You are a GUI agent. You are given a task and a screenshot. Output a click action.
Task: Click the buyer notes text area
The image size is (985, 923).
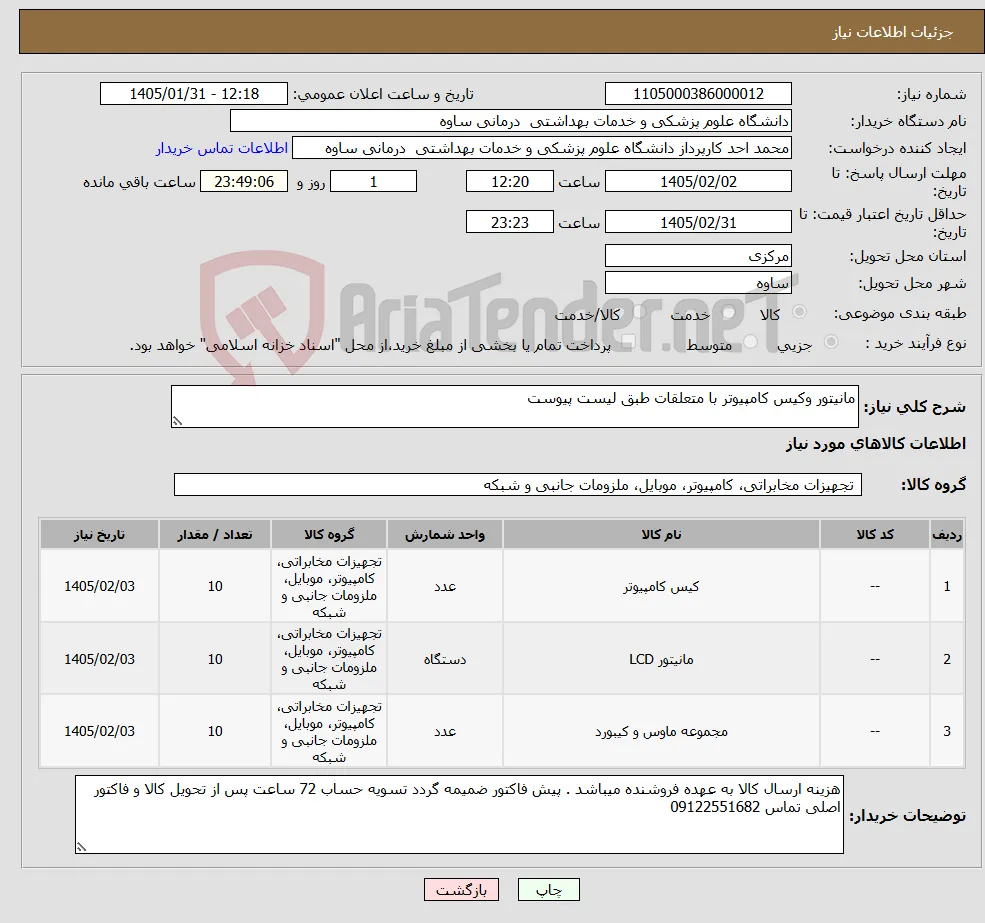[459, 814]
